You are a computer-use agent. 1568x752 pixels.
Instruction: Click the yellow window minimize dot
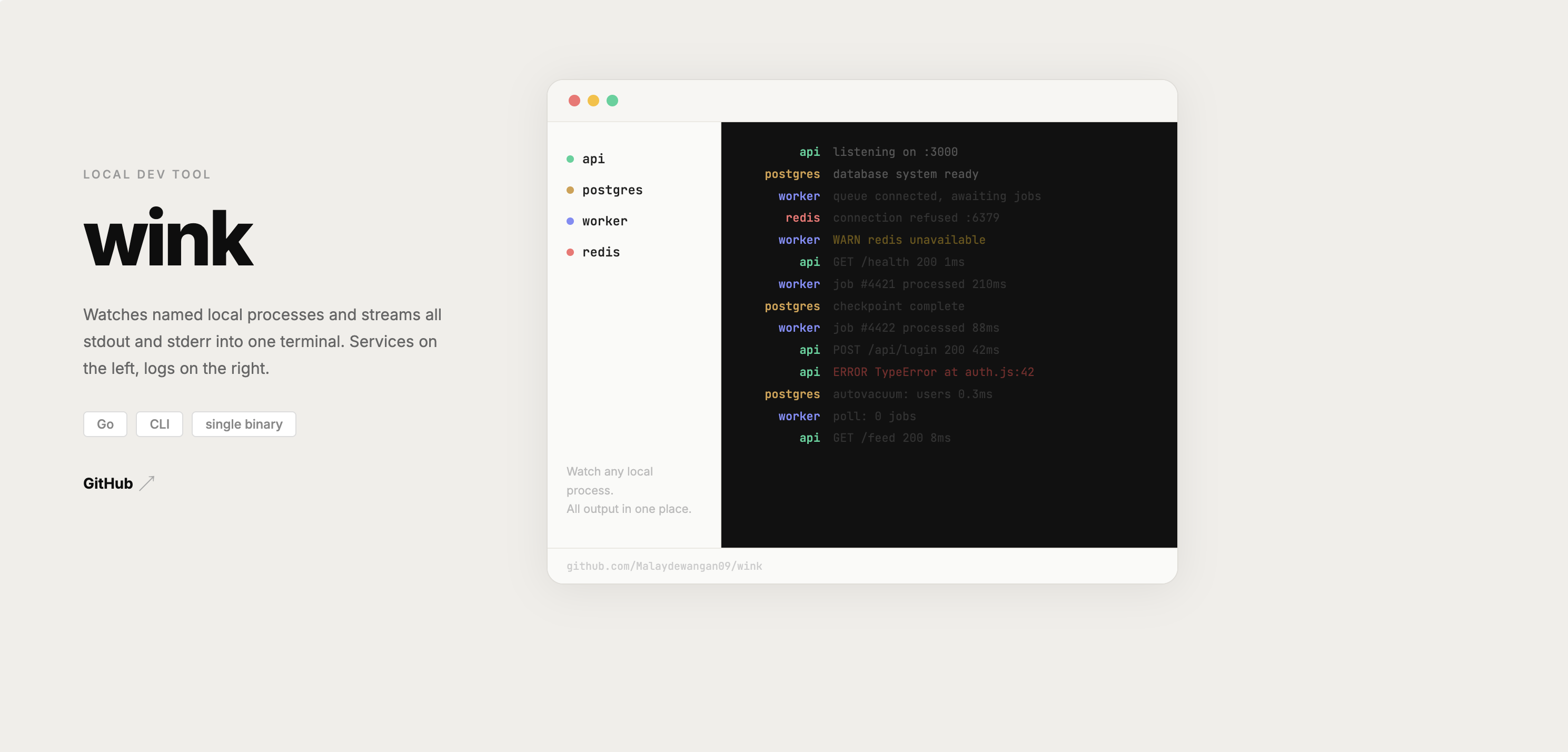[x=593, y=101]
